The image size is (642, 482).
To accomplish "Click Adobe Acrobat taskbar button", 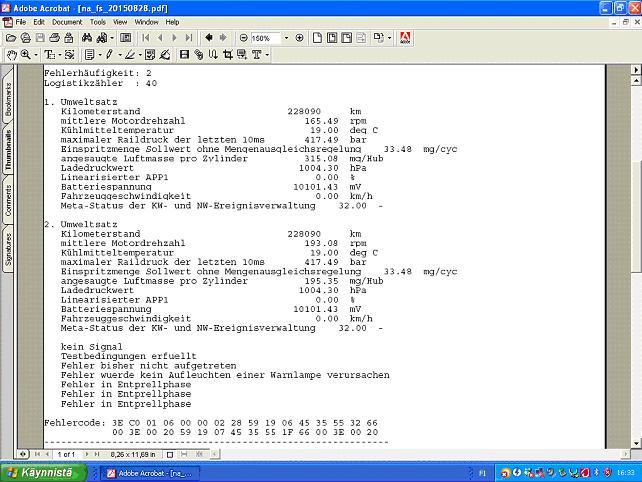I will click(150, 471).
